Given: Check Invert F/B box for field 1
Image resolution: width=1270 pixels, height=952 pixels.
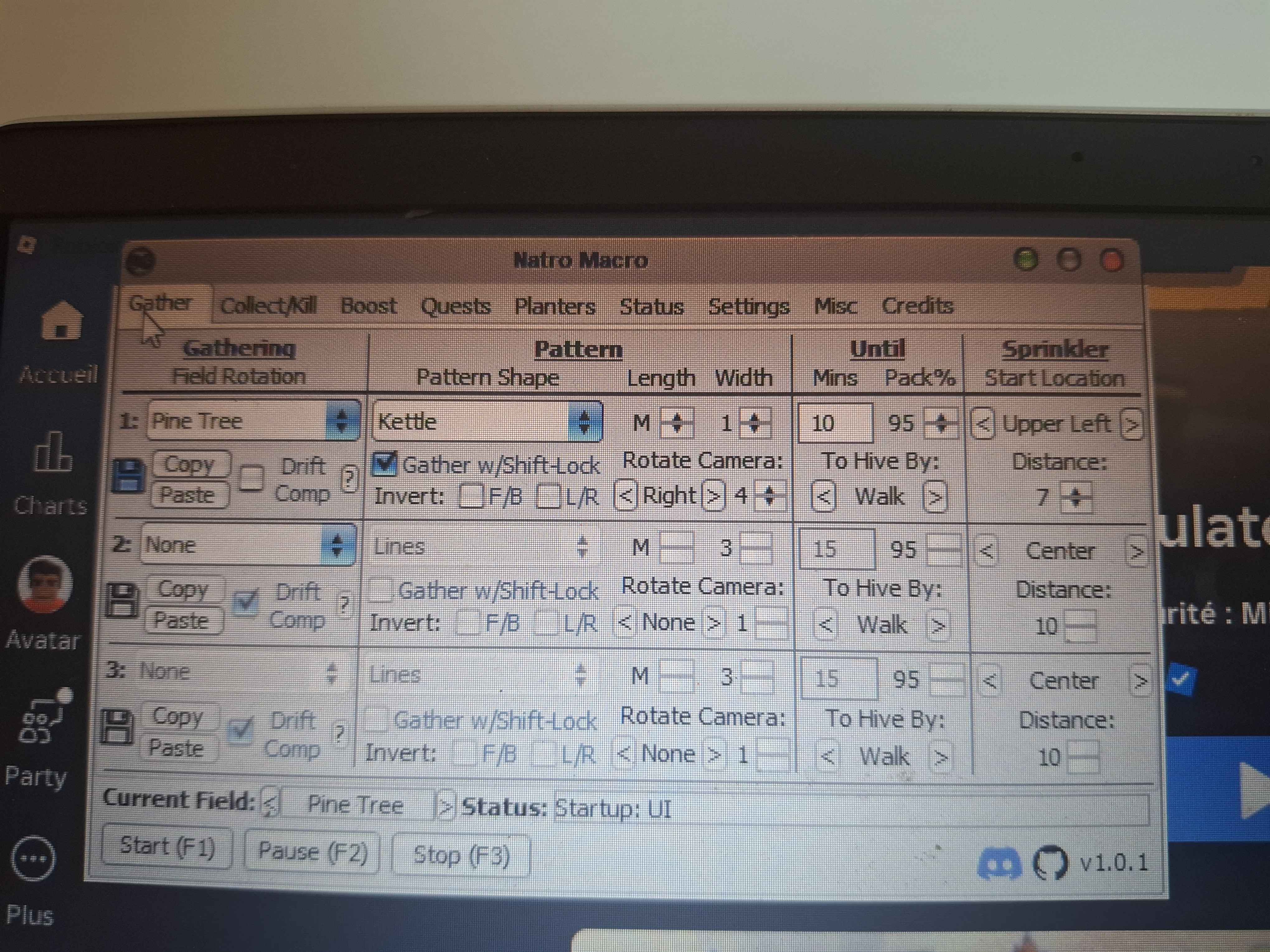Looking at the screenshot, I should (x=471, y=496).
